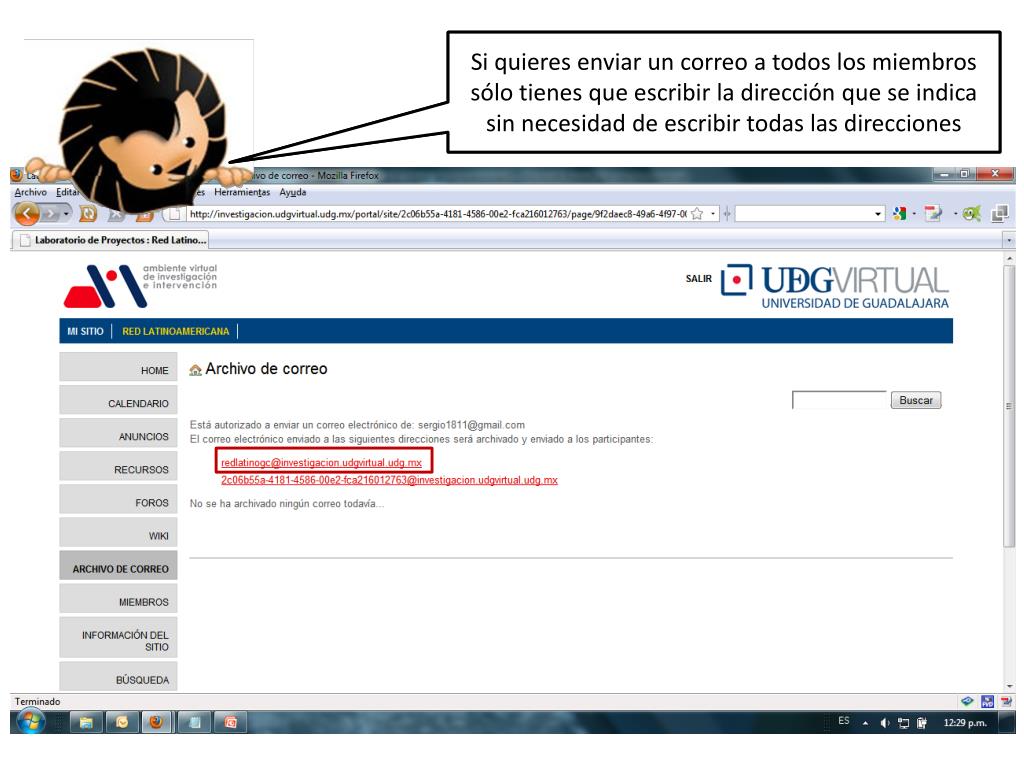The height and width of the screenshot is (768, 1024).
Task: Open FOROS in the sidebar
Action: click(x=118, y=500)
